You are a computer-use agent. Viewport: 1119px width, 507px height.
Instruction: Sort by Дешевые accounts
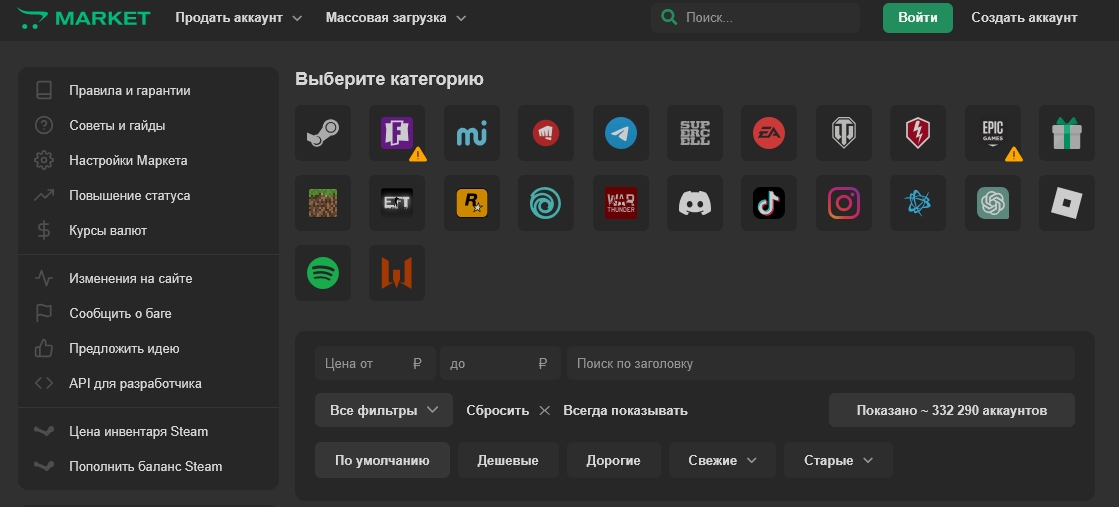click(x=508, y=461)
